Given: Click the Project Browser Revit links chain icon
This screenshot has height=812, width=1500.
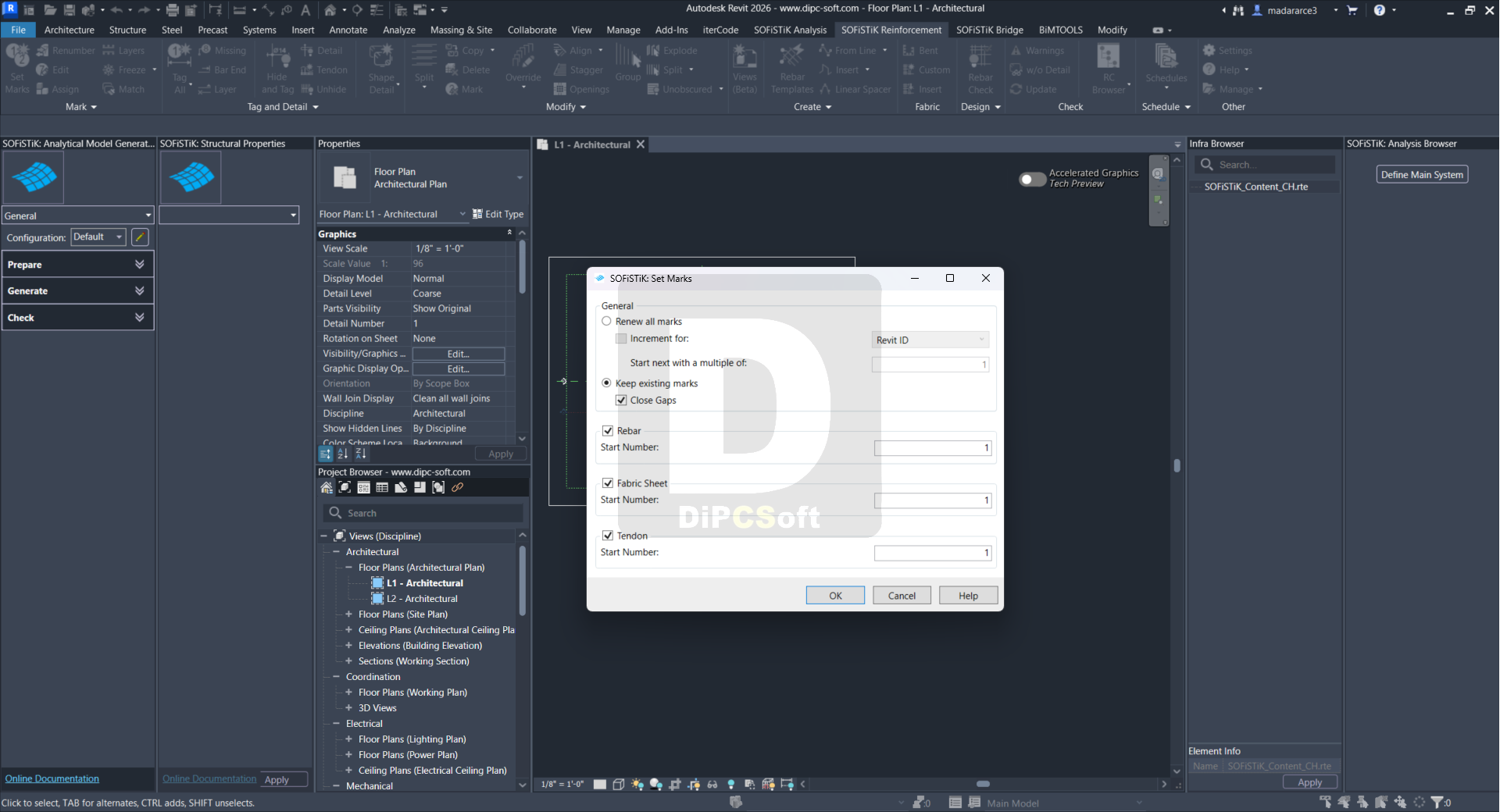Looking at the screenshot, I should click(x=458, y=488).
